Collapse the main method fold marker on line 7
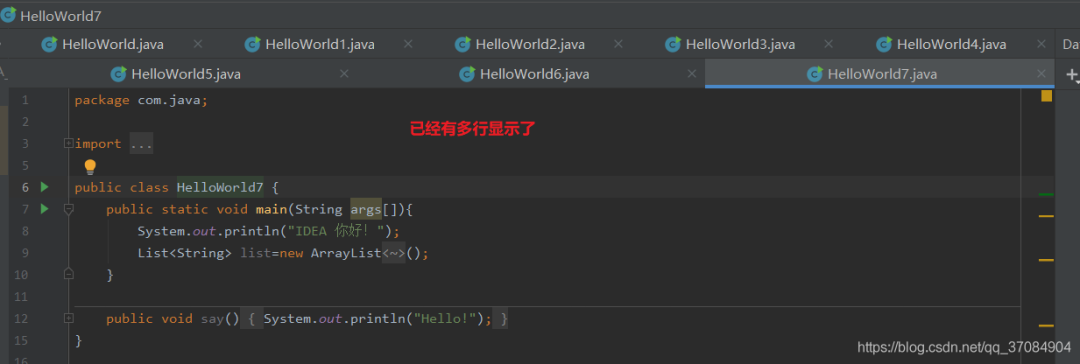This screenshot has width=1080, height=364. (68, 209)
